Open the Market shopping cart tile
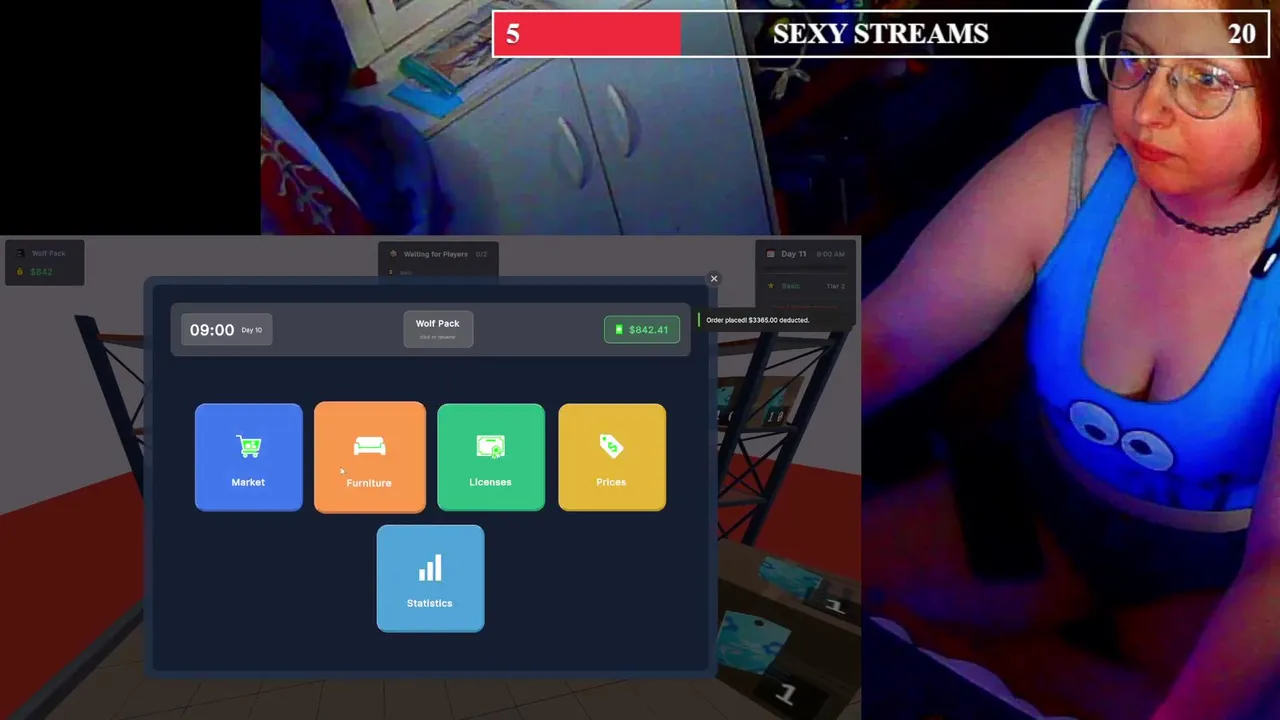Viewport: 1280px width, 720px height. click(248, 457)
